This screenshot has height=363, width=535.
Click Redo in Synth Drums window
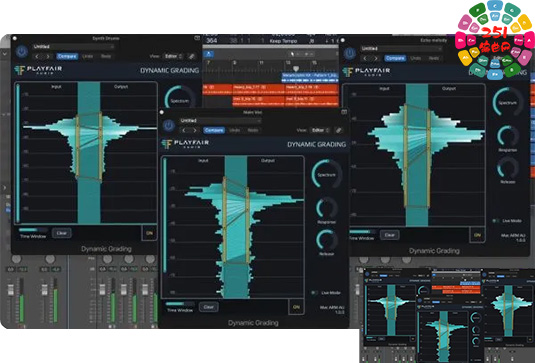pos(106,56)
